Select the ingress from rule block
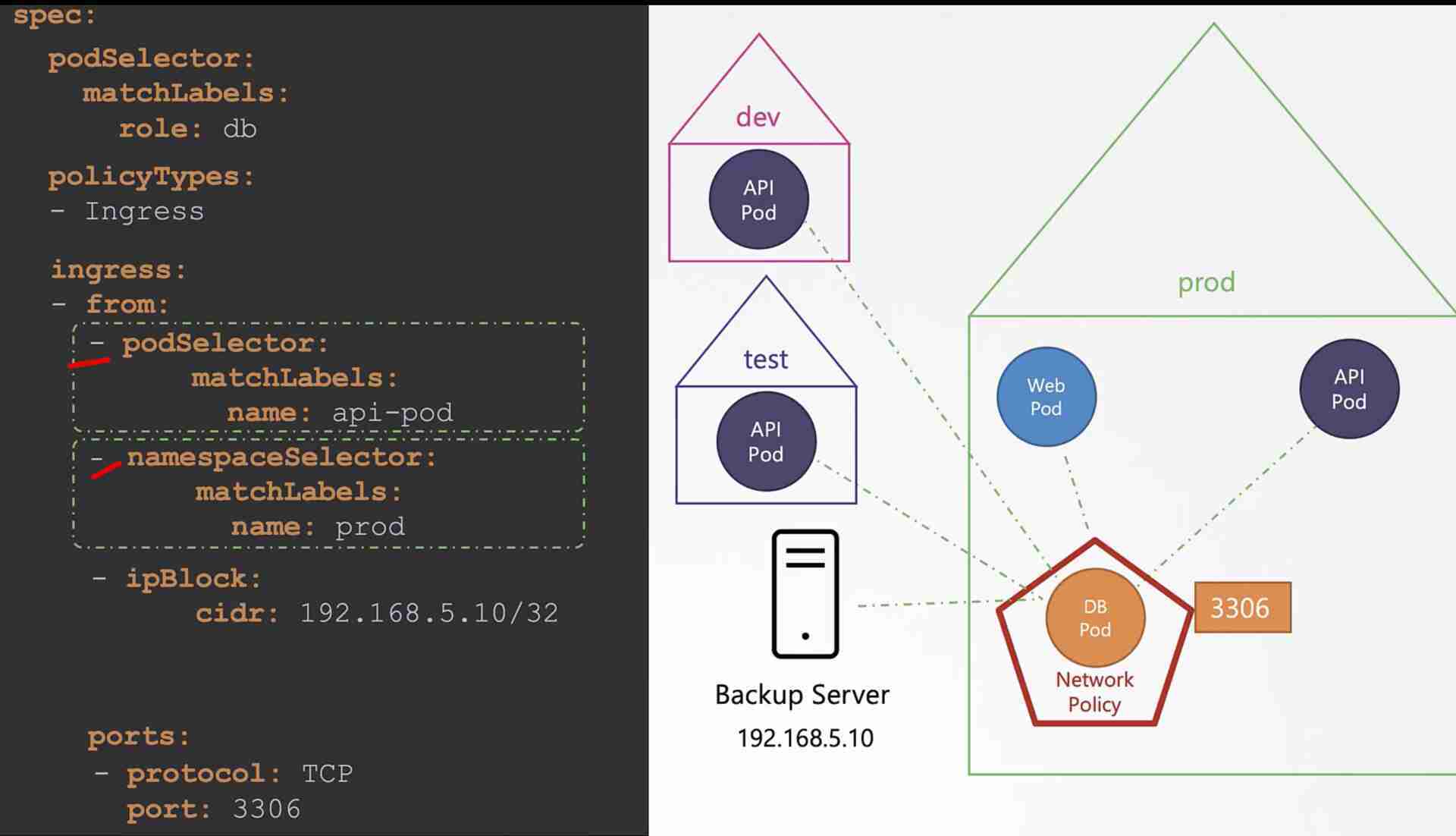 pos(327,435)
